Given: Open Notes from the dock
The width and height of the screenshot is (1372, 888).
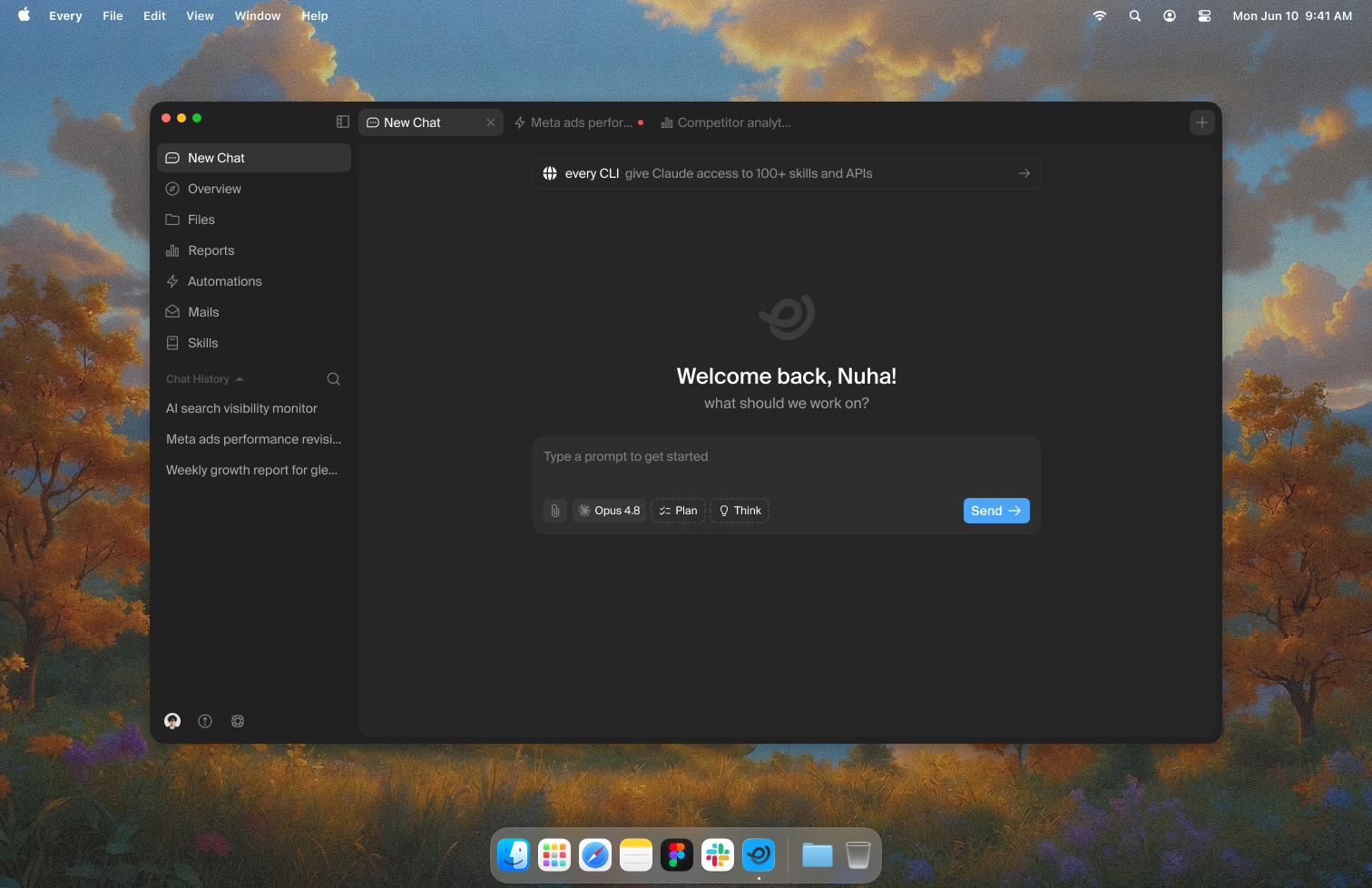Looking at the screenshot, I should pyautogui.click(x=636, y=854).
